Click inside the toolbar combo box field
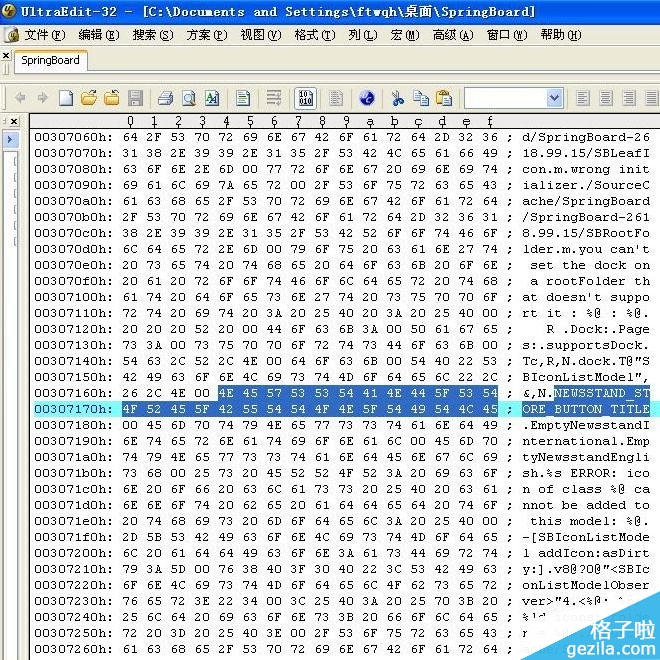The width and height of the screenshot is (660, 660). (505, 98)
